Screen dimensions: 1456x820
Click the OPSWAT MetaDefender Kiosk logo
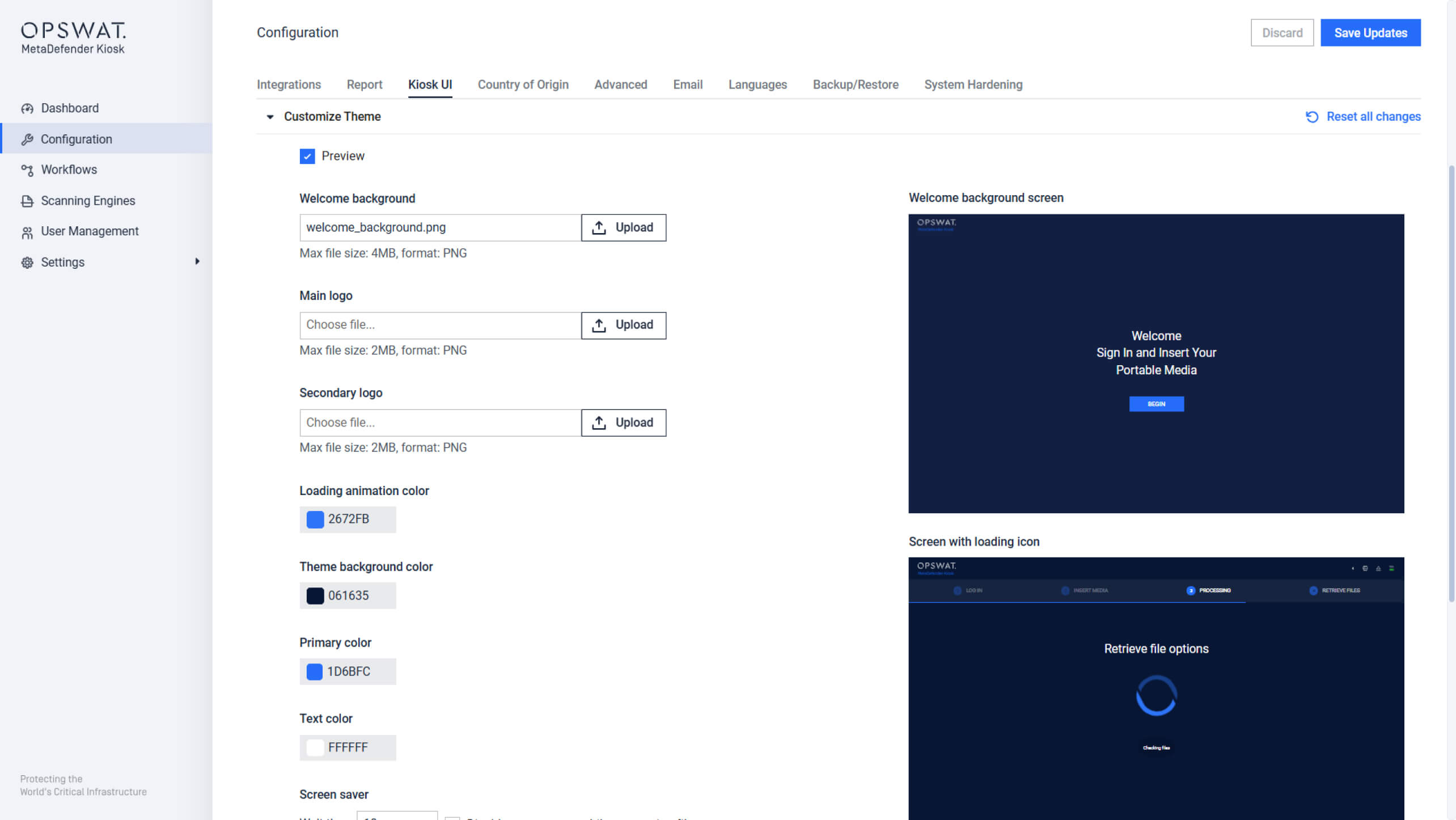click(x=73, y=37)
